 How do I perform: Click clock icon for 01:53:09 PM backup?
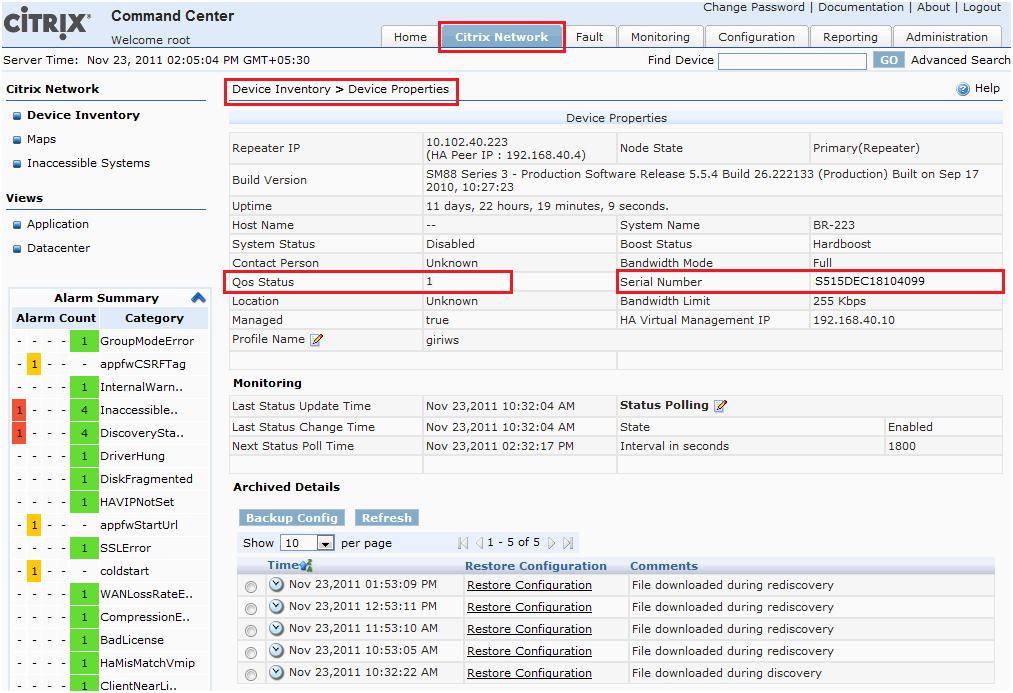pyautogui.click(x=277, y=584)
